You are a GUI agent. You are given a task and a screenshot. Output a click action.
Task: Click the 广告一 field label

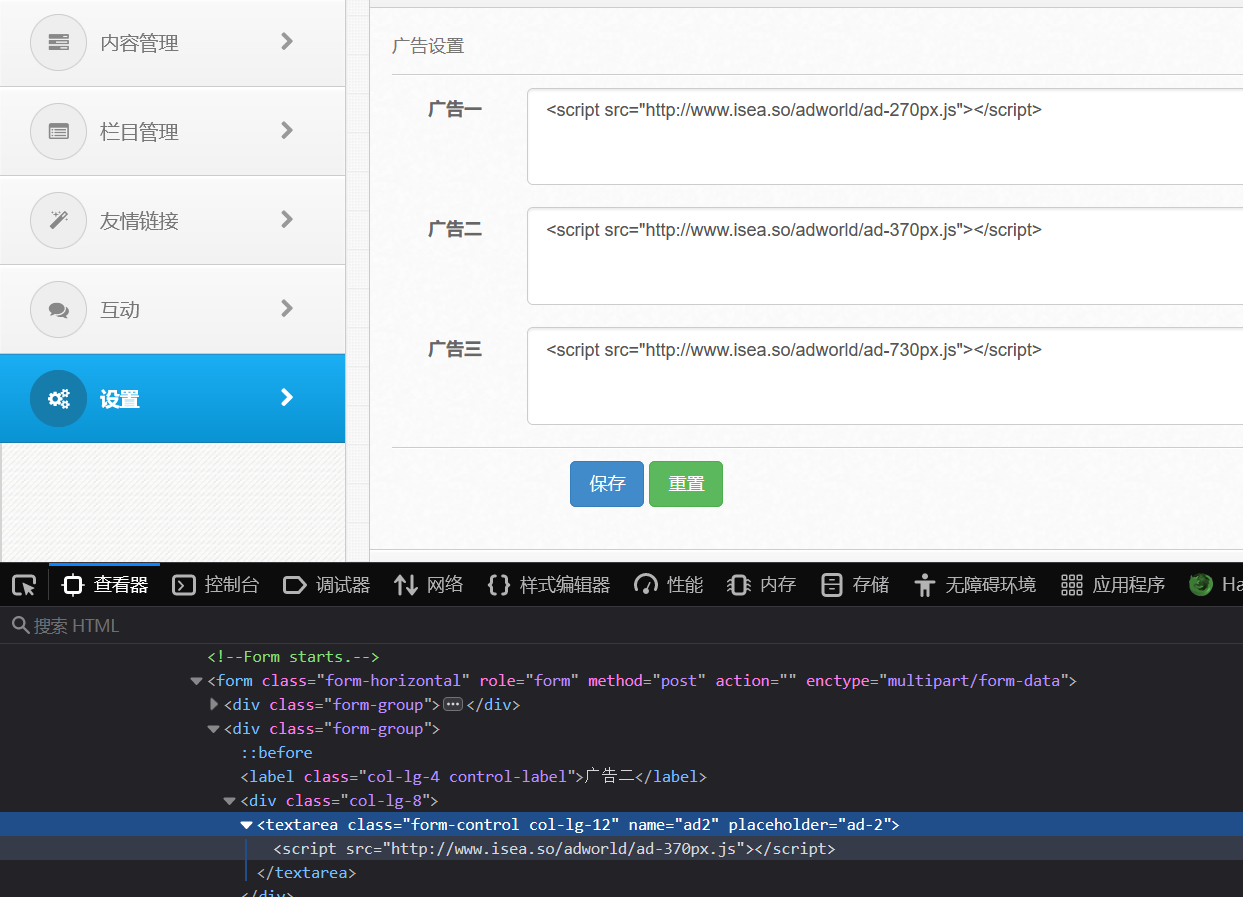pos(455,109)
